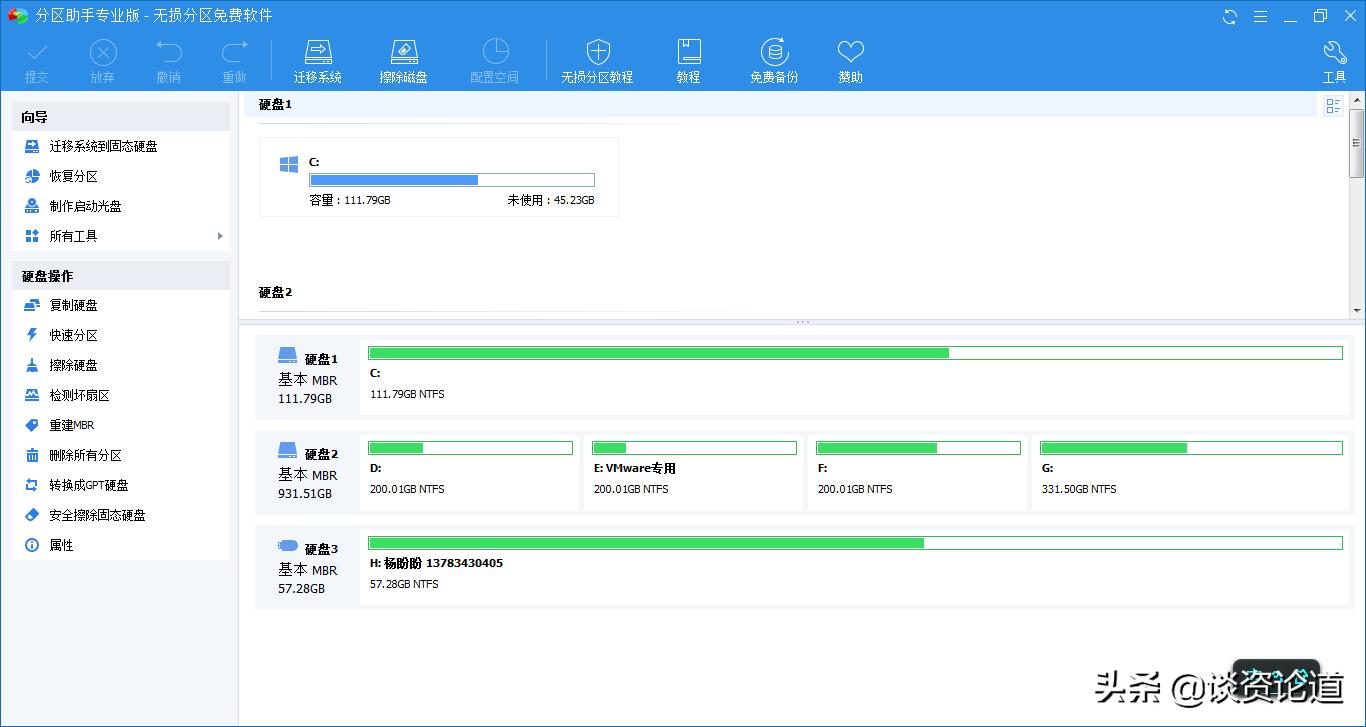Click 检测坏扇区 in sidebar
This screenshot has height=727, width=1366.
80,395
